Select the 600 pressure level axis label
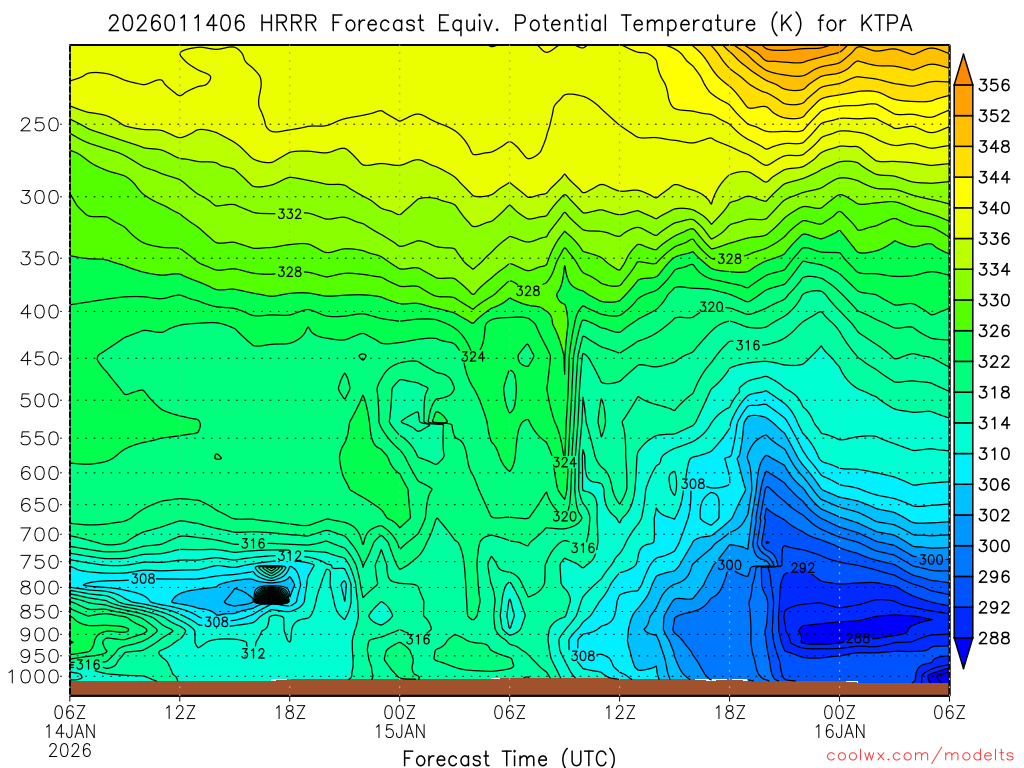The width and height of the screenshot is (1024, 768). [x=40, y=473]
